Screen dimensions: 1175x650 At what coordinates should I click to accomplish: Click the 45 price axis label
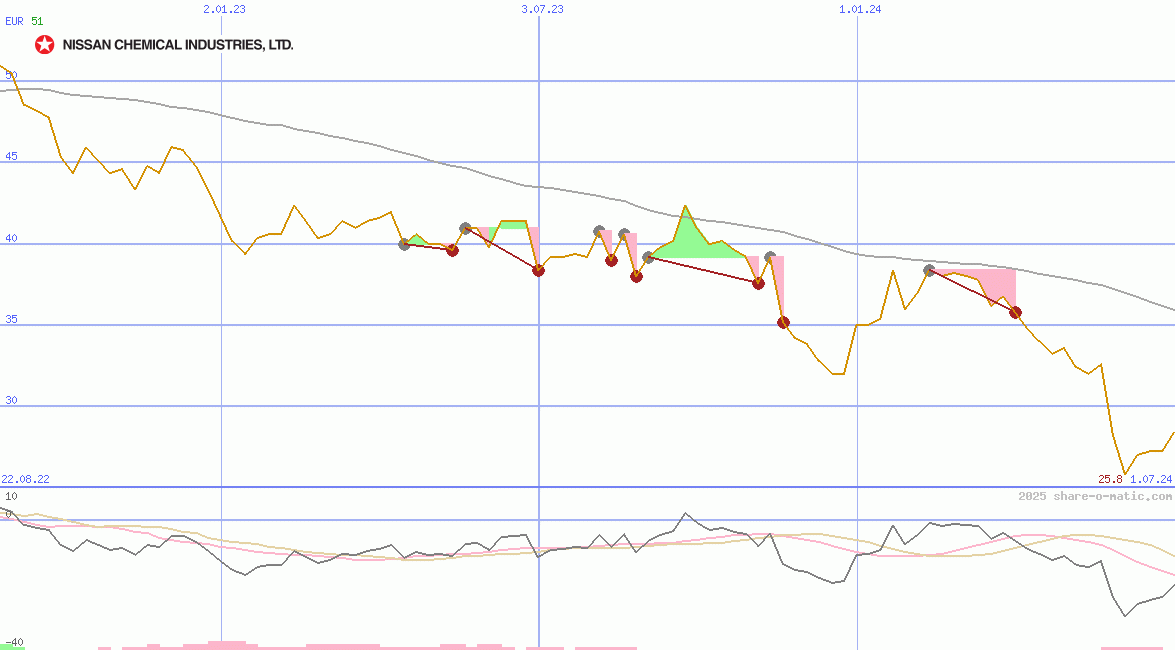pos(11,157)
